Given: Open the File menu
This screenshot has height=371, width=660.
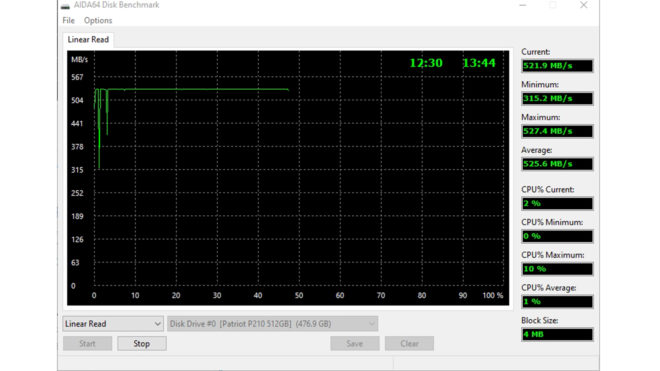Looking at the screenshot, I should pos(68,21).
